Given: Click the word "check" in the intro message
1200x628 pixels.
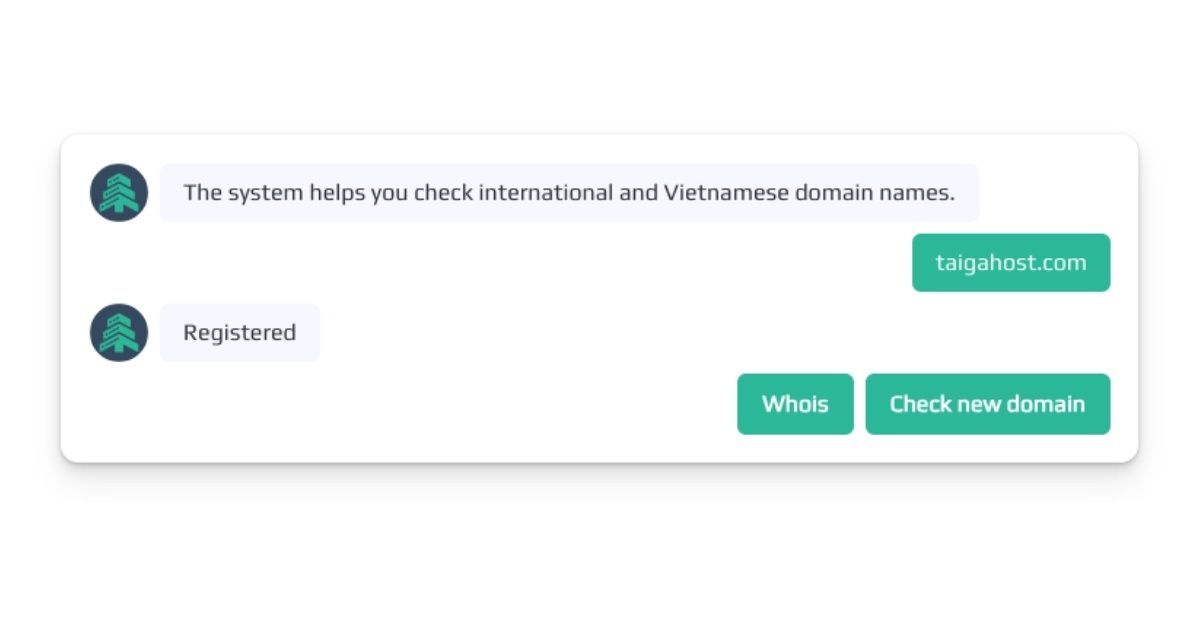Looking at the screenshot, I should (x=443, y=193).
